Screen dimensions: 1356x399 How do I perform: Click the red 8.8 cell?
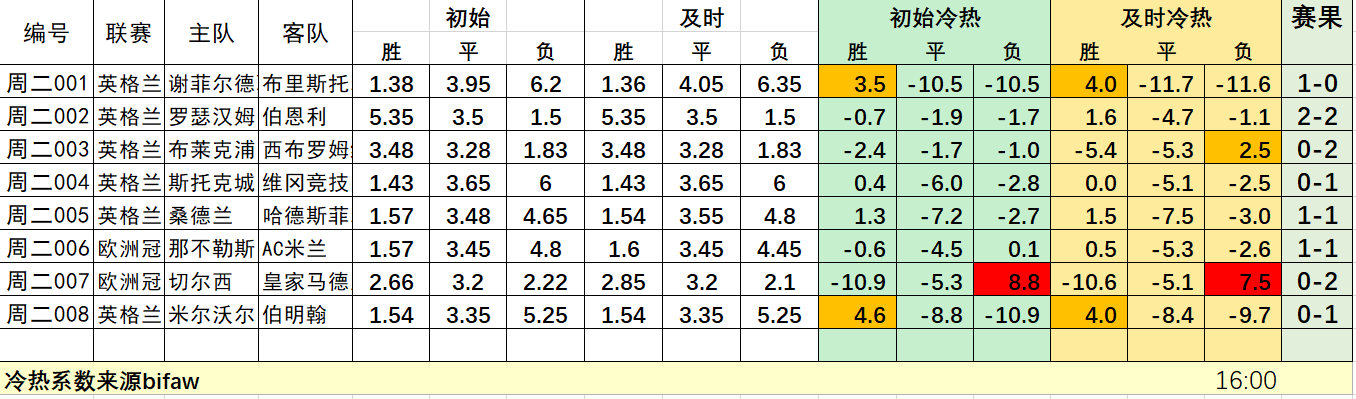tap(1012, 282)
